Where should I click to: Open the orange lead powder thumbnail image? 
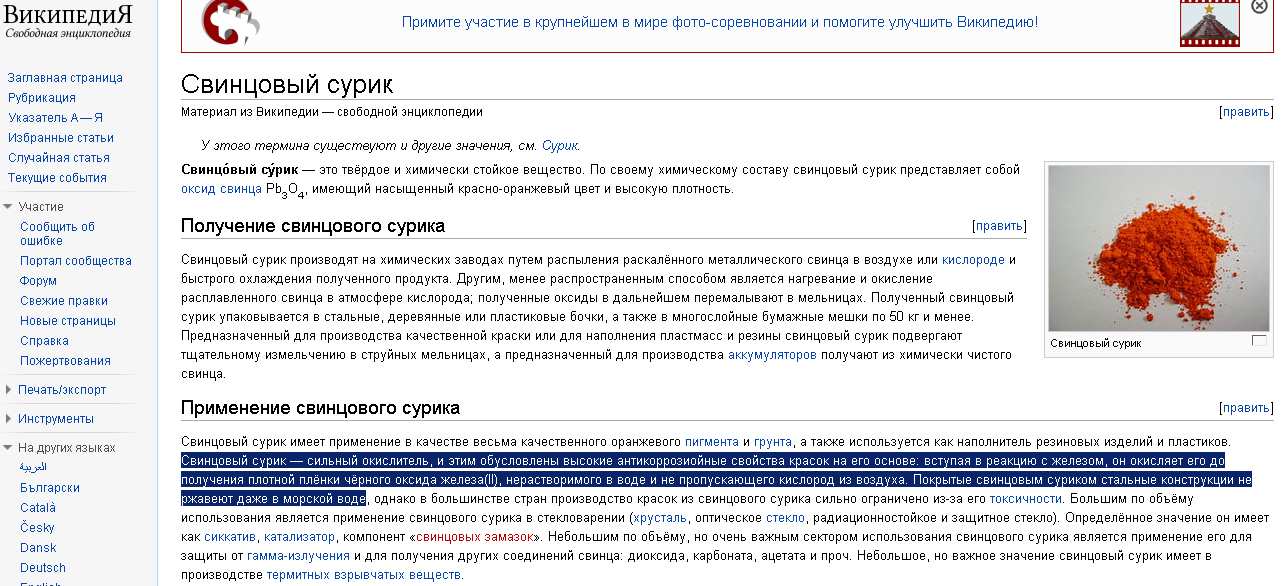1156,248
